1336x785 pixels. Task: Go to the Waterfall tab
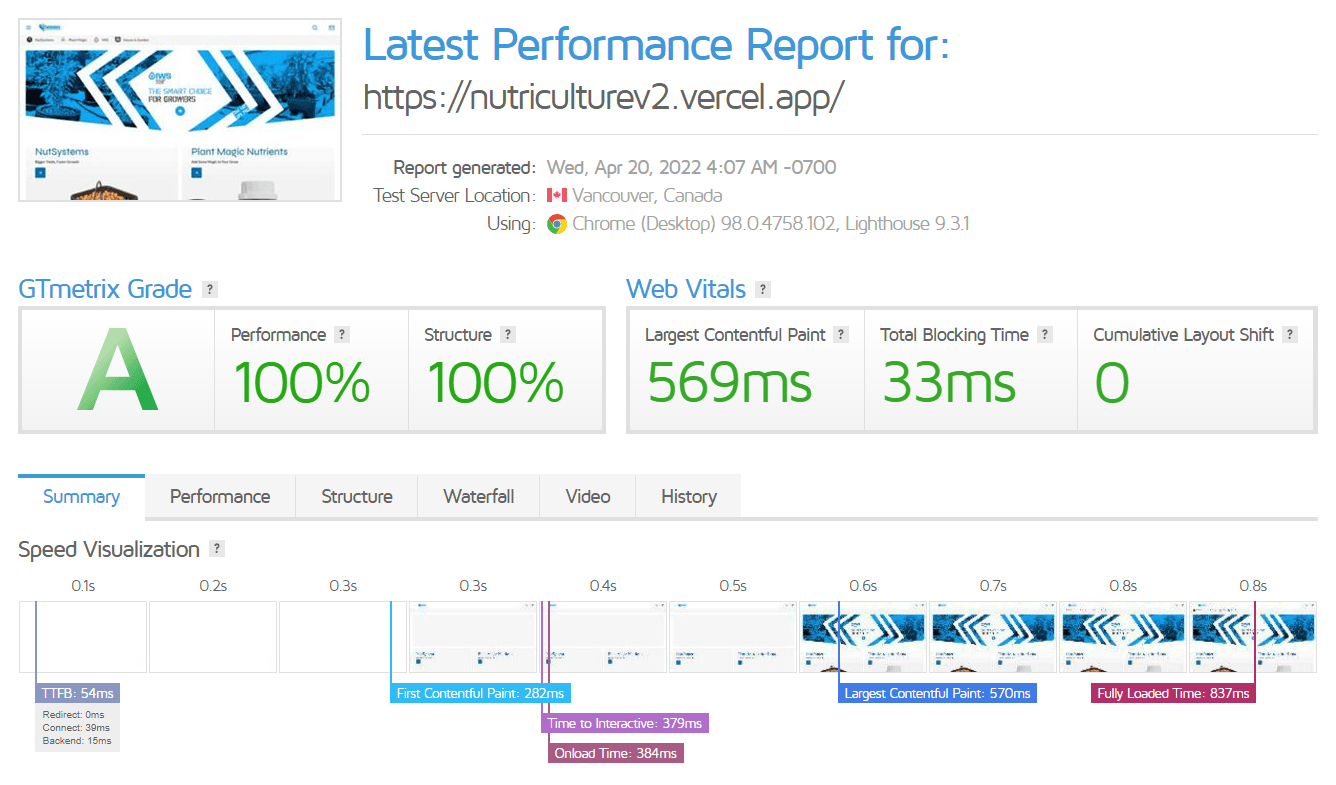478,497
